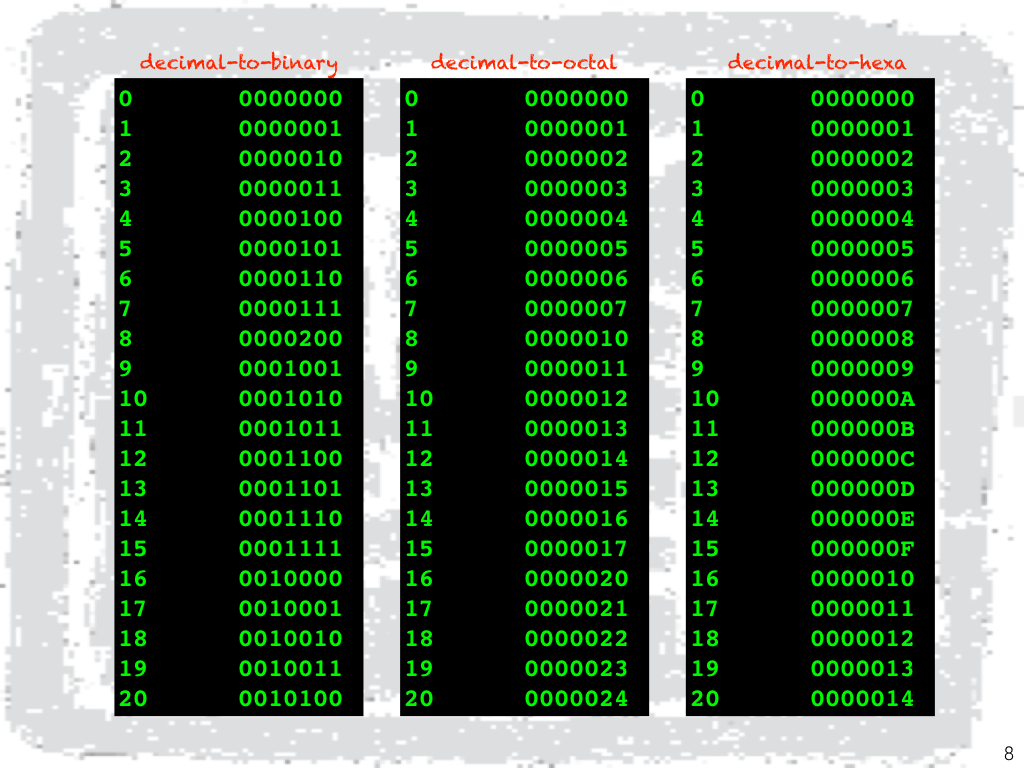This screenshot has height=768, width=1024.
Task: Select hex value 000000A
Action: (x=862, y=399)
